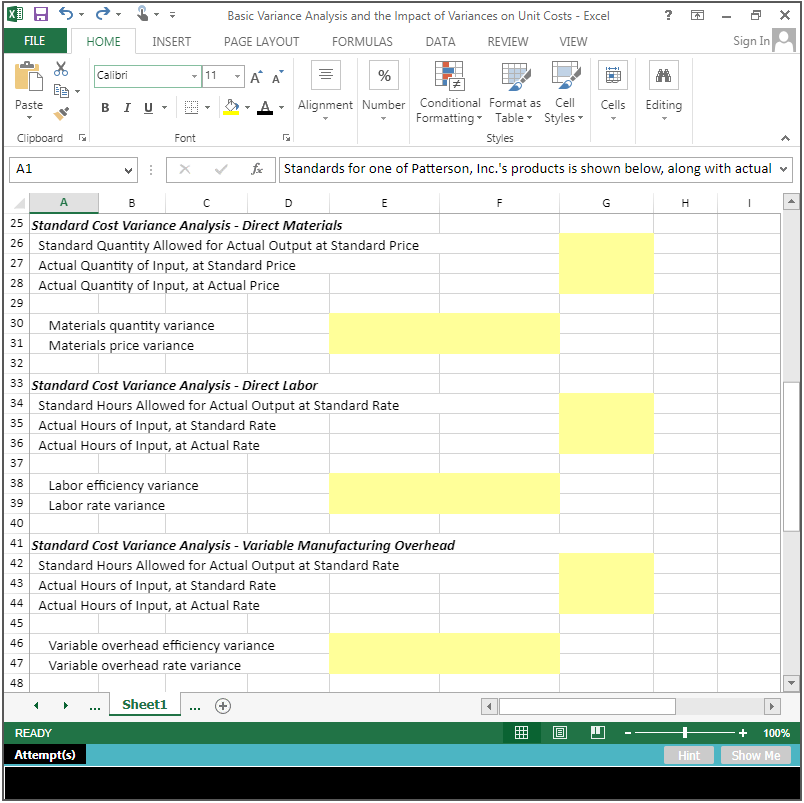This screenshot has height=803, width=804.
Task: Increase font size with the larger A
Action: click(x=256, y=77)
